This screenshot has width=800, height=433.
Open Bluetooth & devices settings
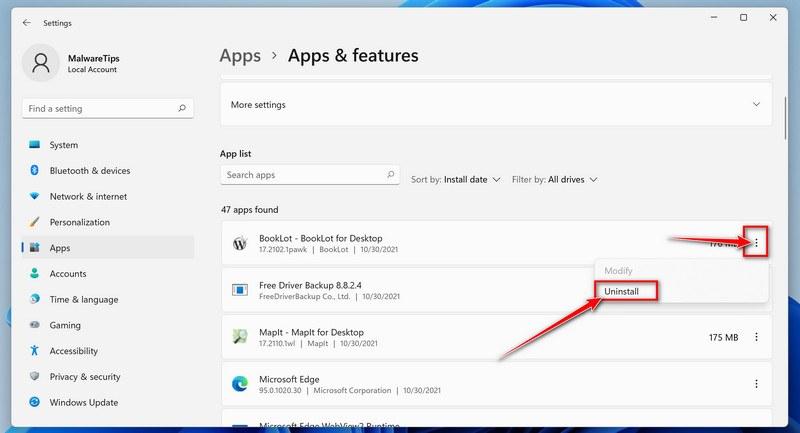108,170
